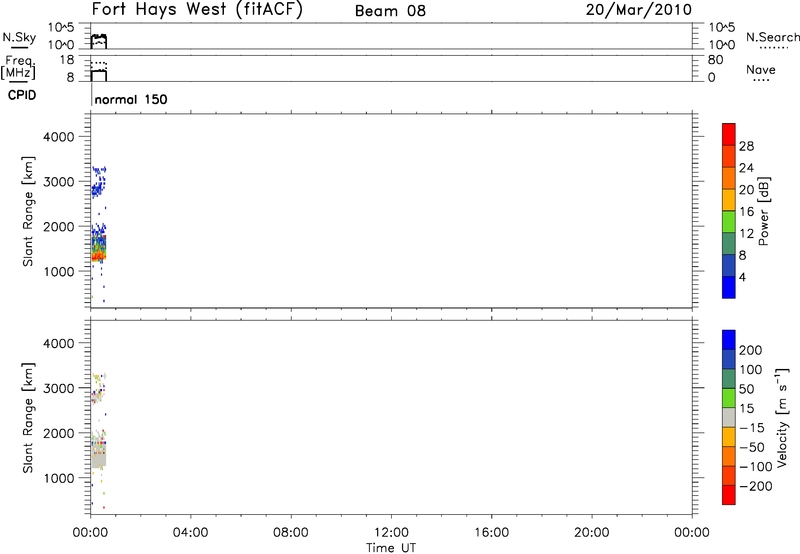Click the date '20/Mar/2010'
Image resolution: width=800 pixels, height=554 pixels.
tap(638, 10)
